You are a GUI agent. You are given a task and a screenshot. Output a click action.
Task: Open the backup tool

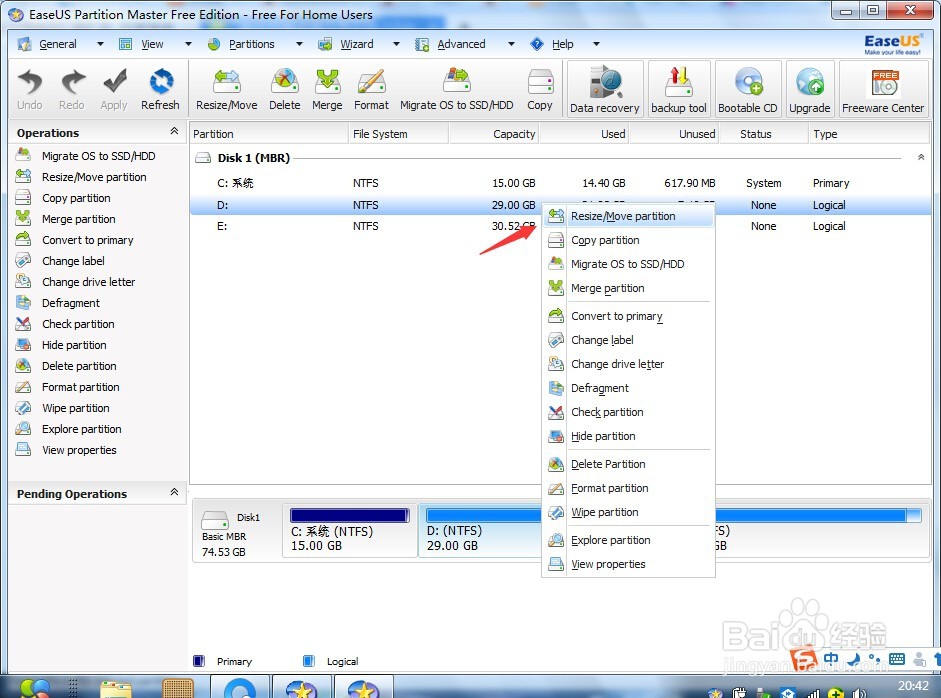click(679, 89)
